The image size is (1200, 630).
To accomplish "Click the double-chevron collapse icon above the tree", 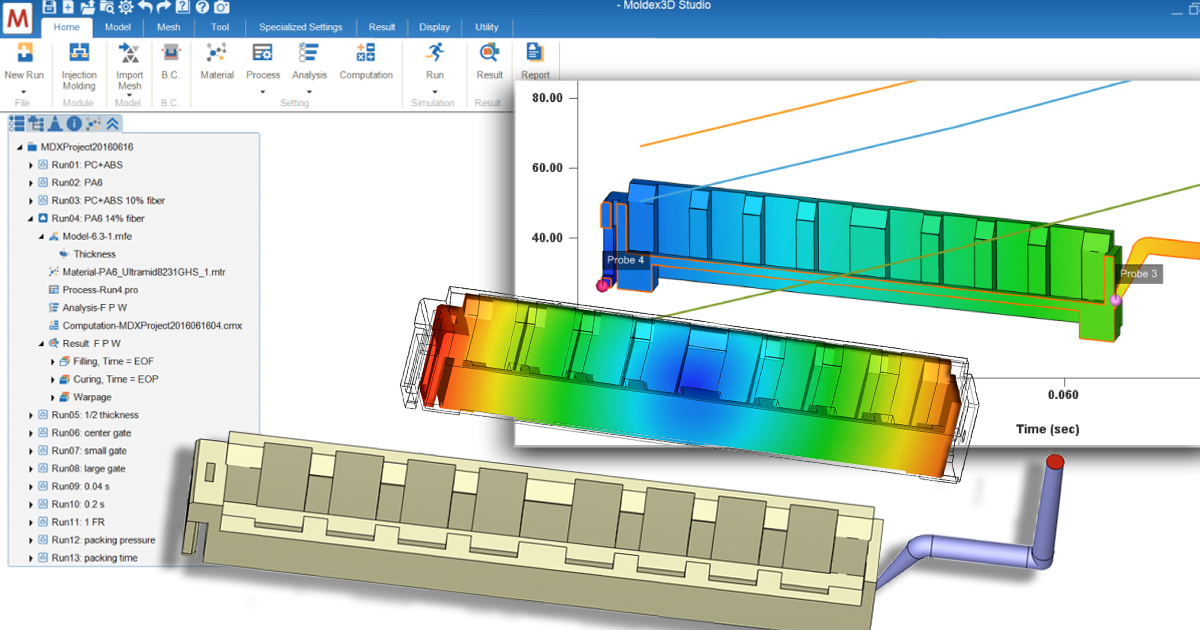I will [x=113, y=123].
